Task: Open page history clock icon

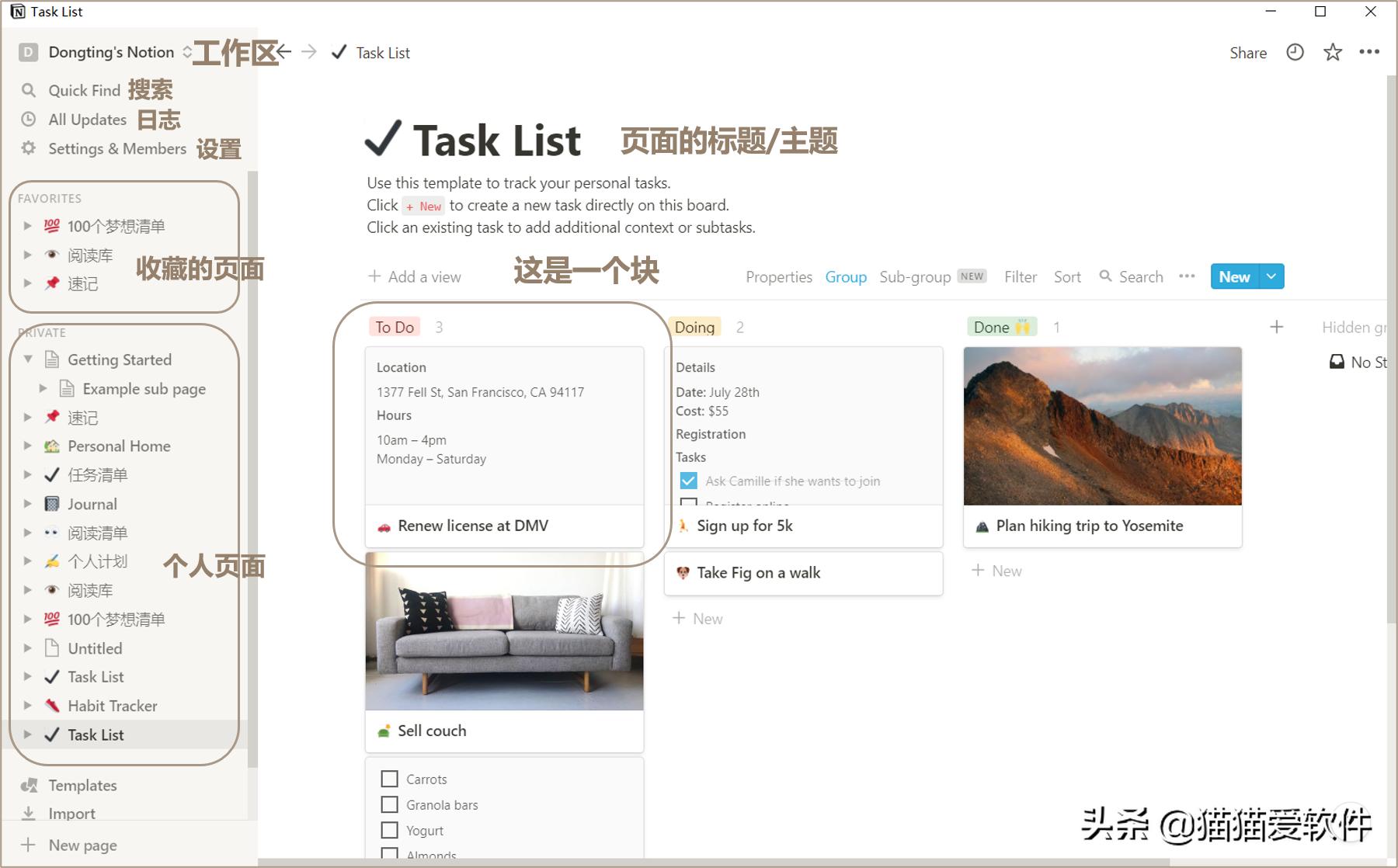Action: 1295,52
